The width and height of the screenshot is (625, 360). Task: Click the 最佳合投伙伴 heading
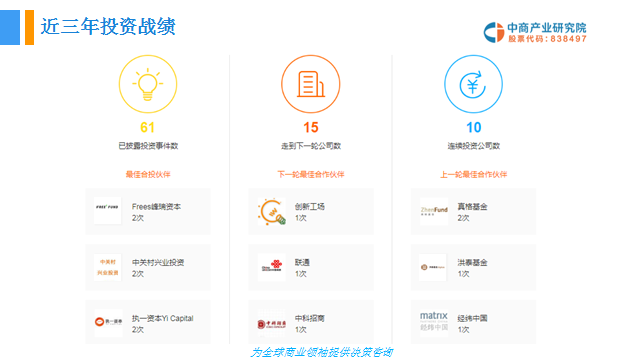coord(148,174)
